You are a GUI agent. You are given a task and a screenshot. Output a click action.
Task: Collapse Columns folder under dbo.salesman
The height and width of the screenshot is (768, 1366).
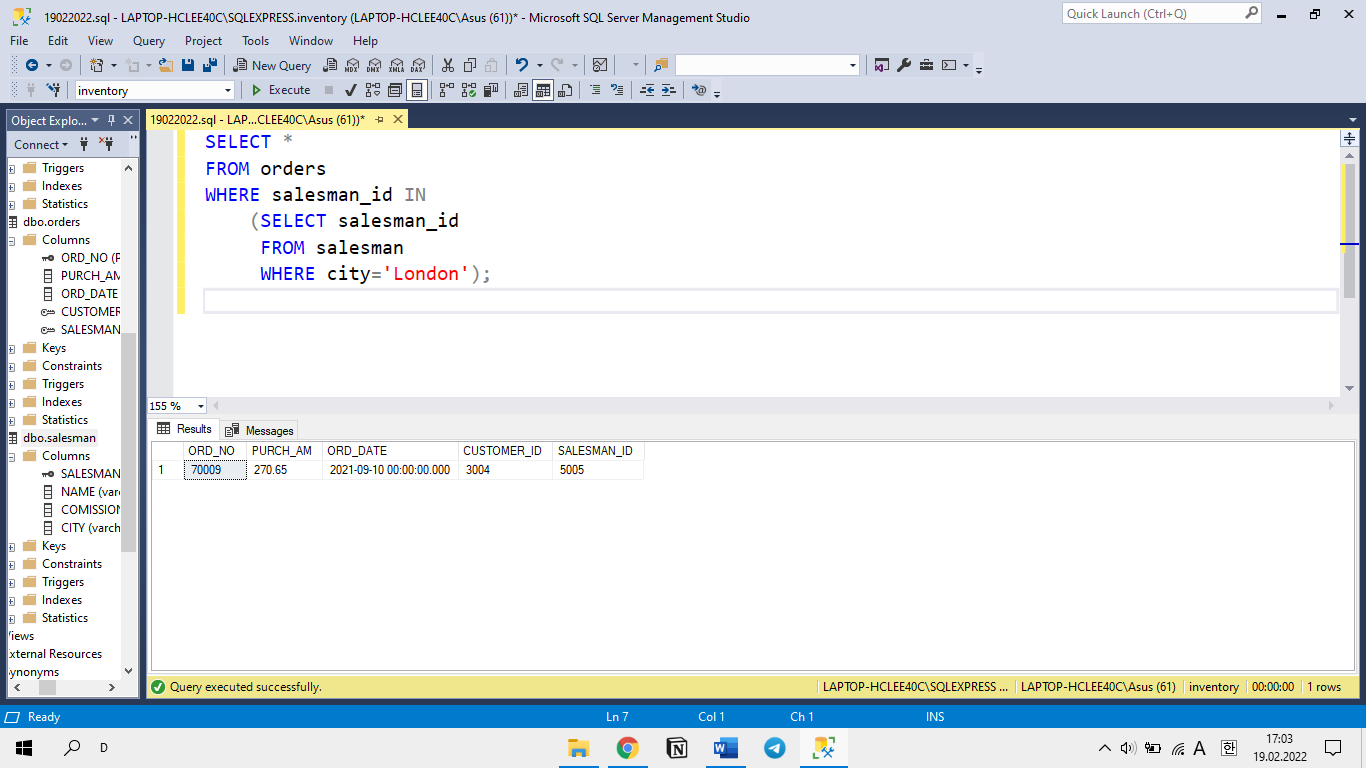(x=12, y=456)
